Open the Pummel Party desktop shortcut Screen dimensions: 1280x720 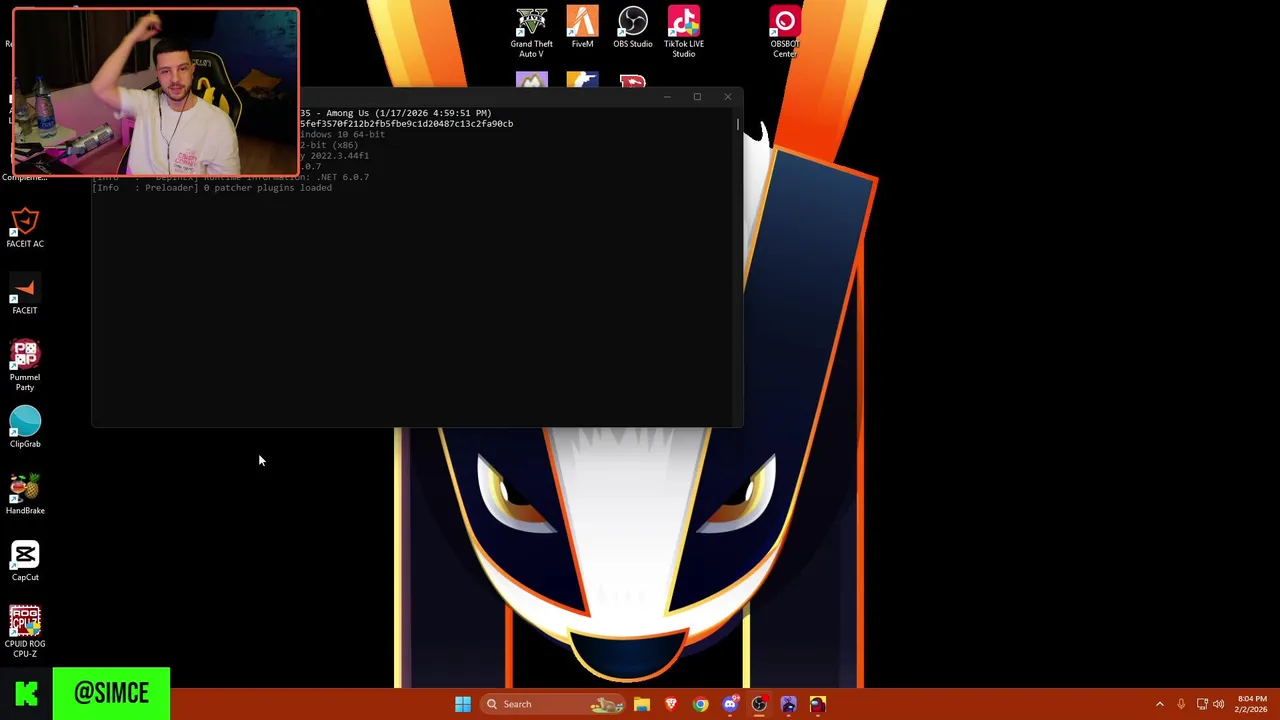pos(25,366)
